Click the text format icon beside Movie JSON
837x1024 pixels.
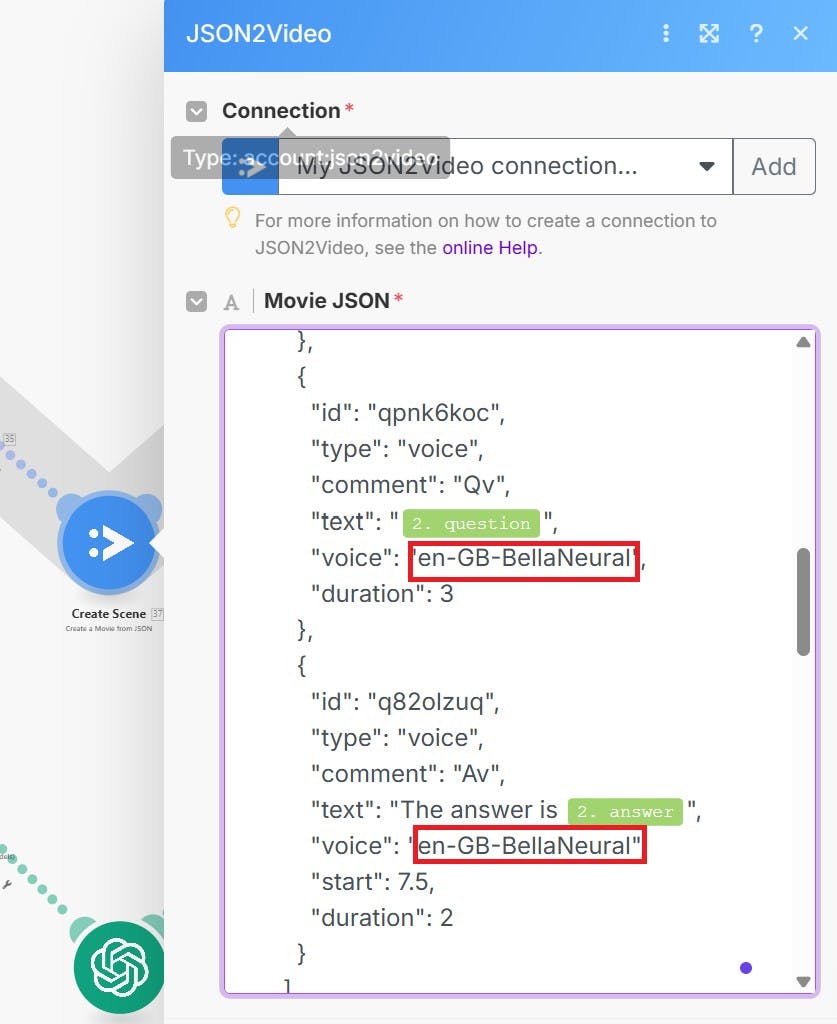coord(231,302)
